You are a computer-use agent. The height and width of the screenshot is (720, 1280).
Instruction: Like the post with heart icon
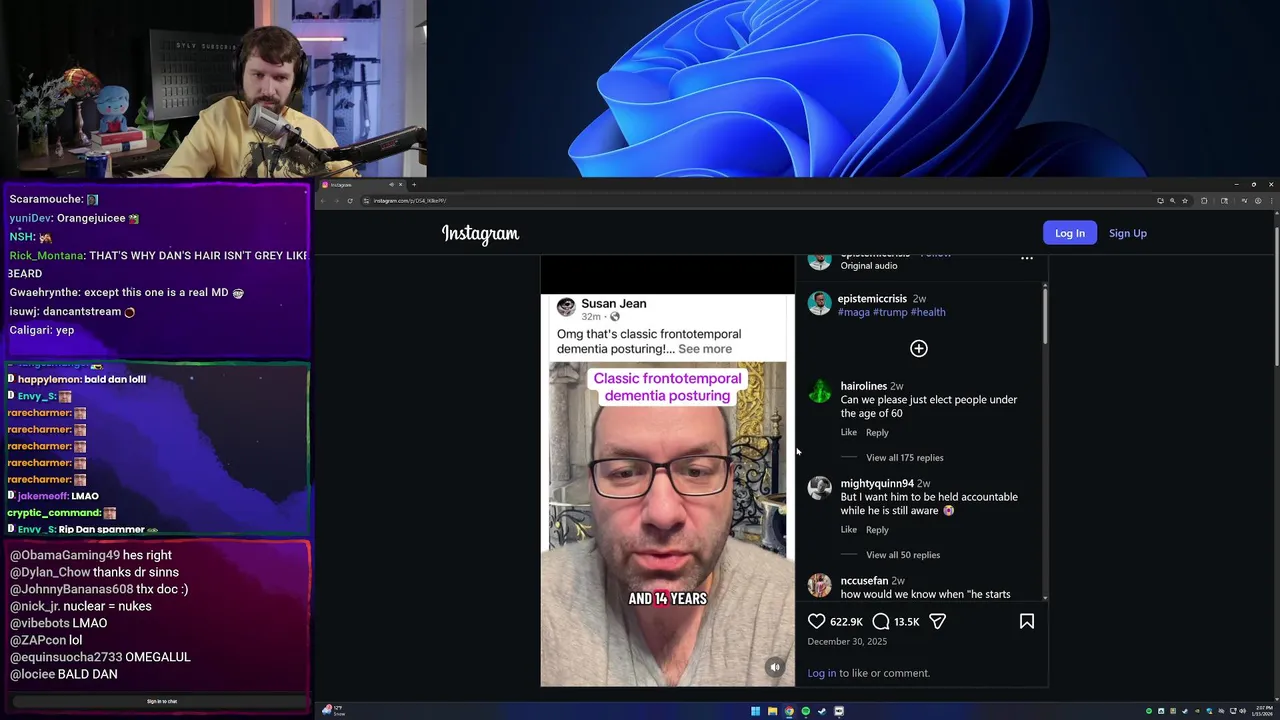pos(816,621)
